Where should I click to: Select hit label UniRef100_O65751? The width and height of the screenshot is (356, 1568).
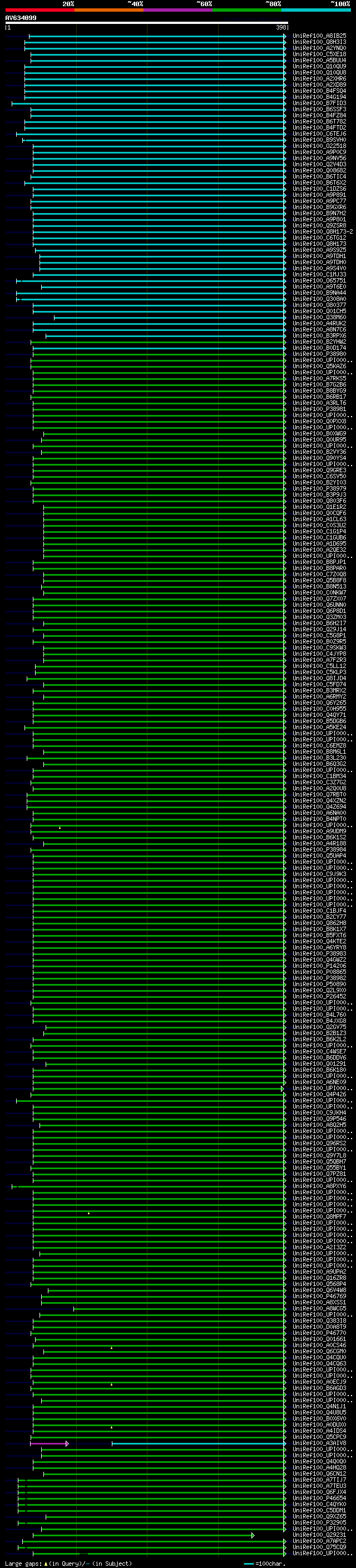(x=319, y=280)
